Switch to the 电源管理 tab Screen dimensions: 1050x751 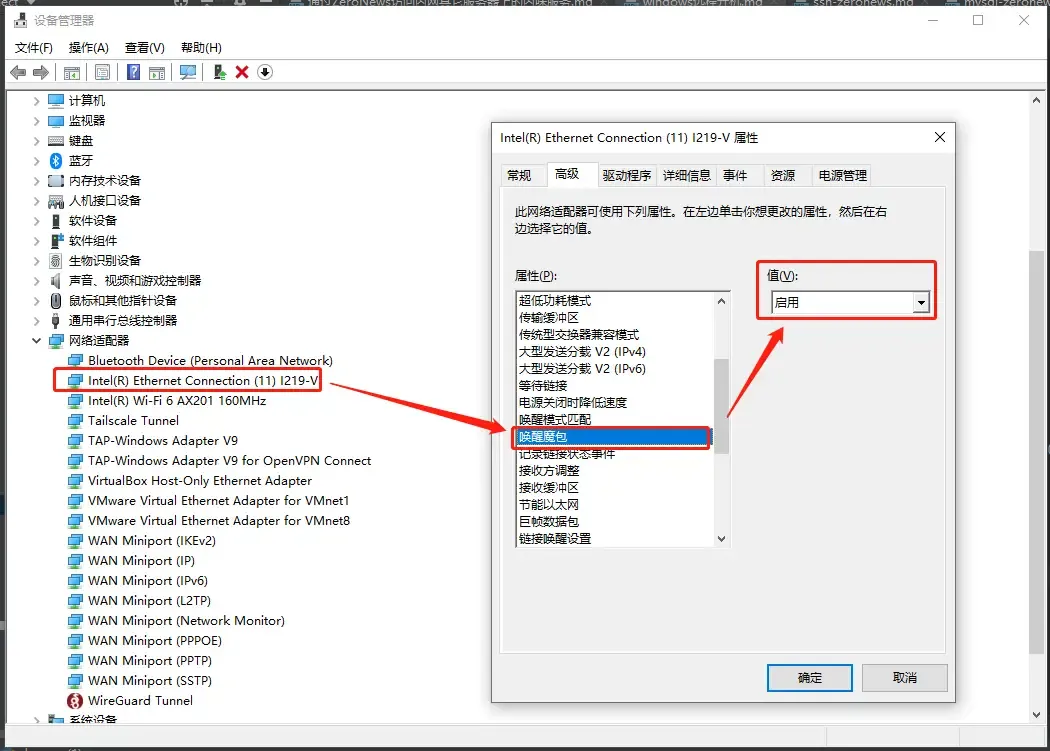tap(842, 176)
